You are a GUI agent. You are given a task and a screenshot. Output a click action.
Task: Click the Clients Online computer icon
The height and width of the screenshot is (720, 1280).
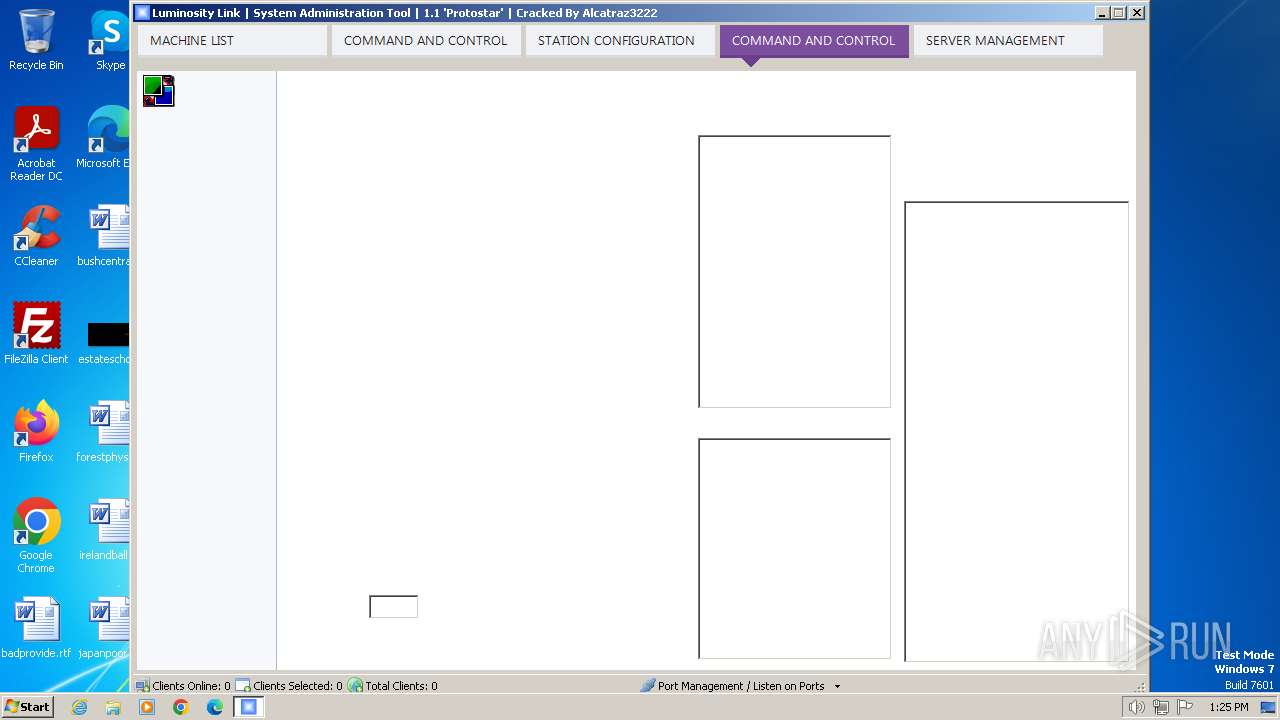point(142,686)
